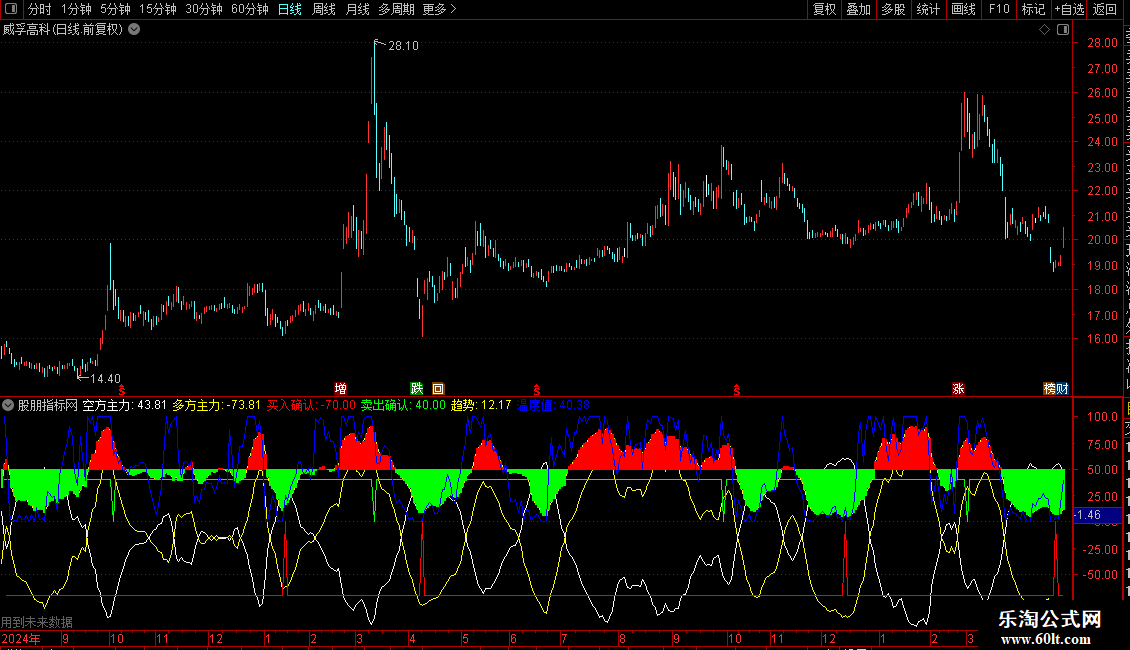1130x650 pixels.
Task: Click the 买入确认 indicator label
Action: pos(311,405)
